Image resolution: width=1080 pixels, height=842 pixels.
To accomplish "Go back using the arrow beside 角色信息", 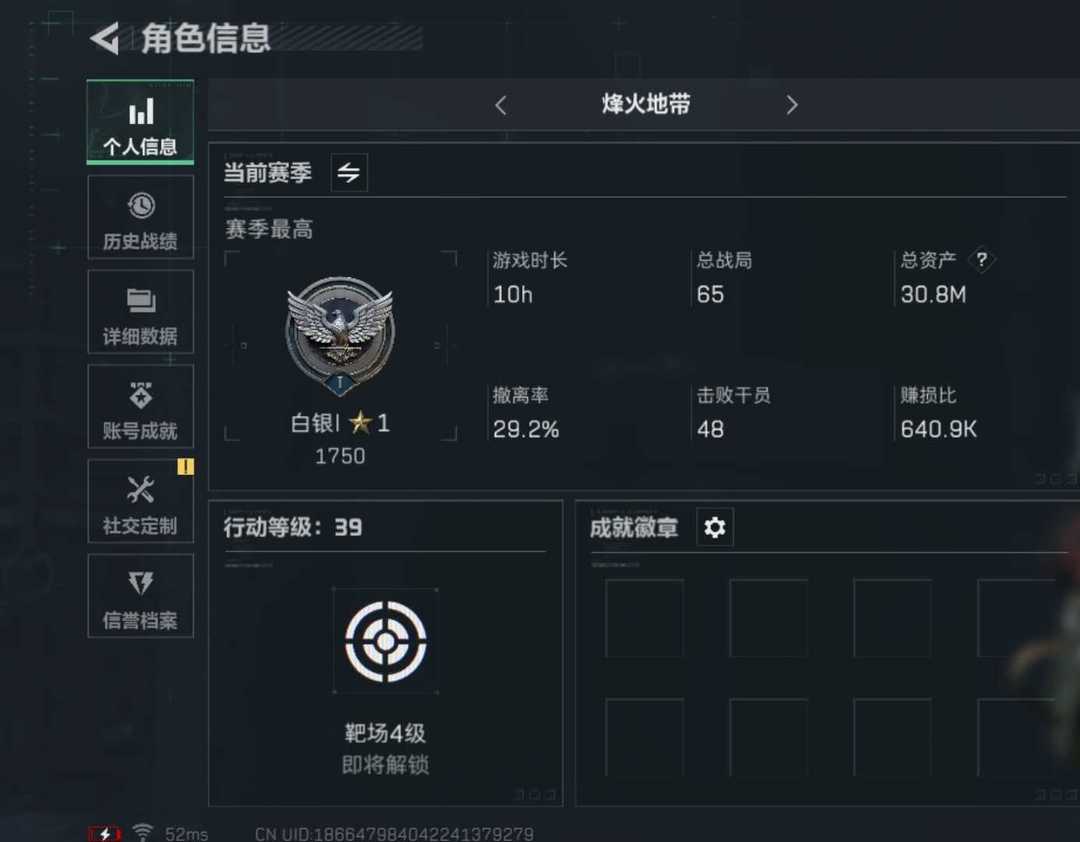I will (105, 38).
